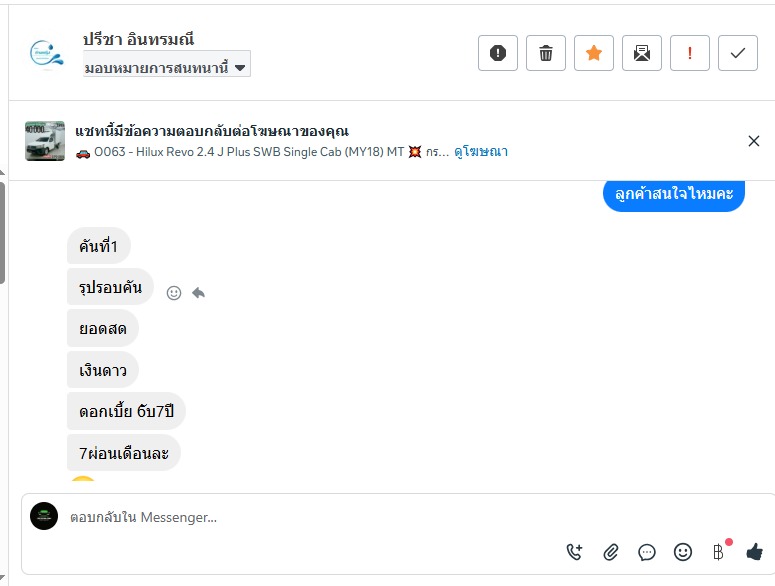The width and height of the screenshot is (775, 586).
Task: Flag conversation as priority with red exclamation
Action: coord(690,53)
